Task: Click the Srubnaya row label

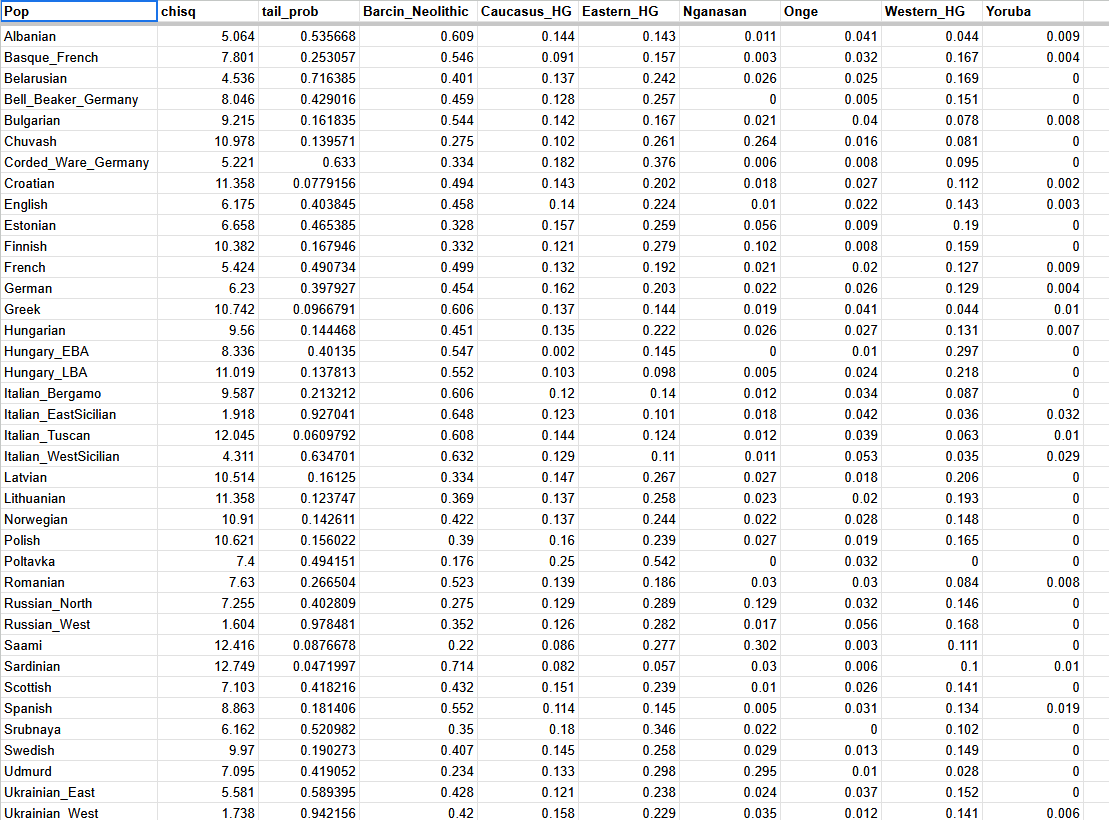Action: [x=32, y=729]
